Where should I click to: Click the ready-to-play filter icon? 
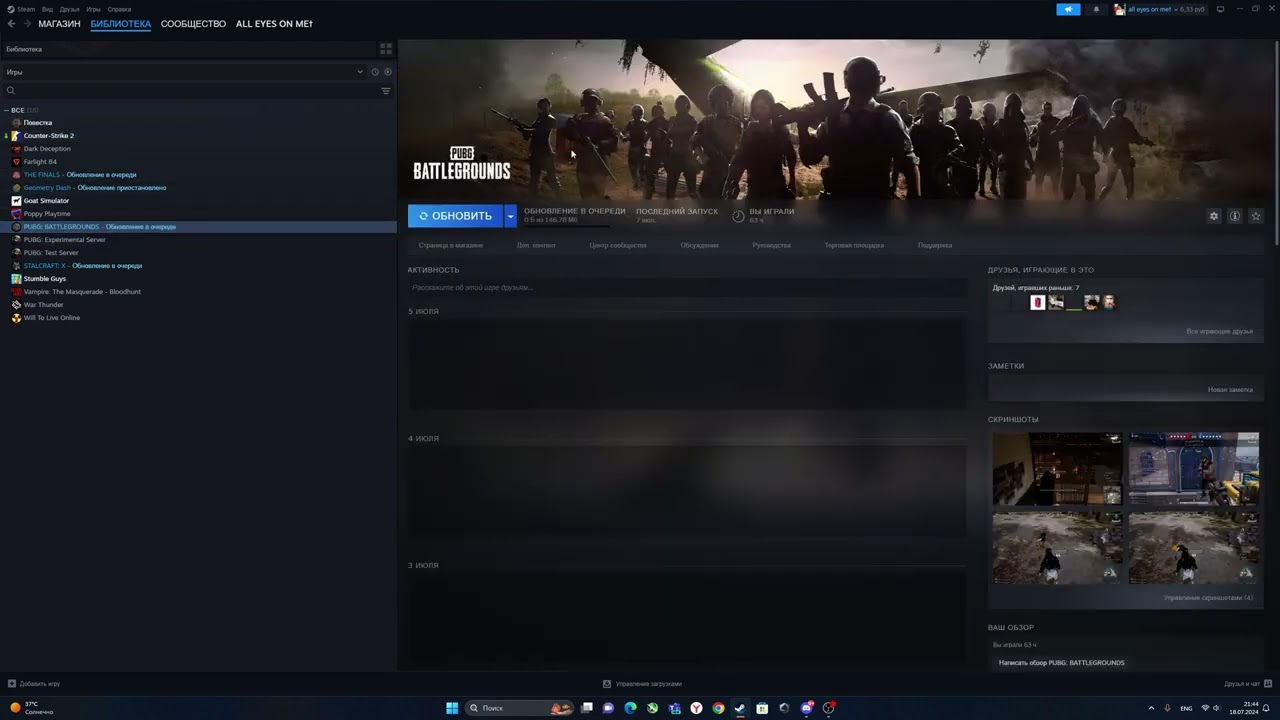(x=388, y=72)
